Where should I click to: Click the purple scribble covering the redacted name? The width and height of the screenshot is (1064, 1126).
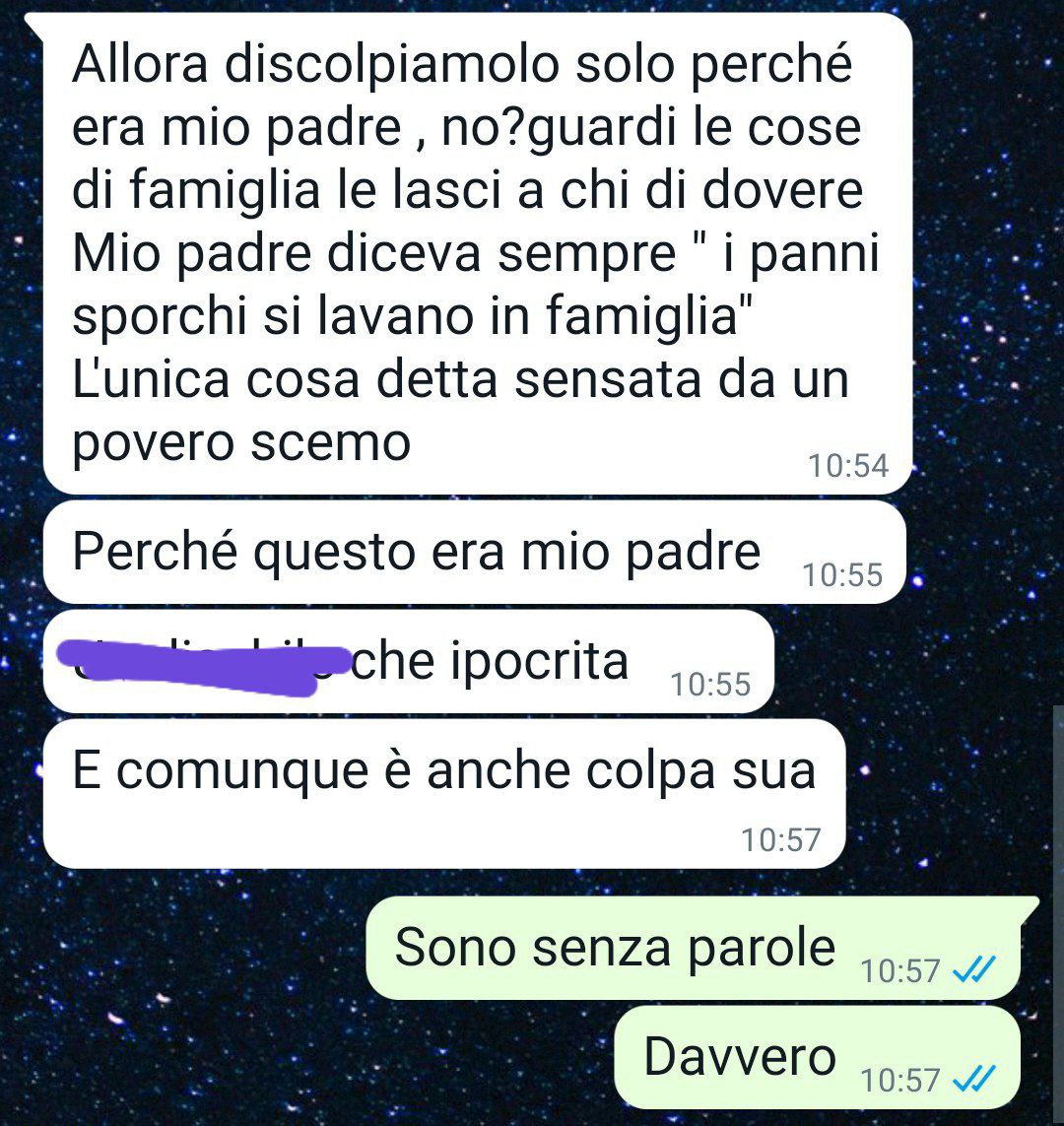pos(203,666)
